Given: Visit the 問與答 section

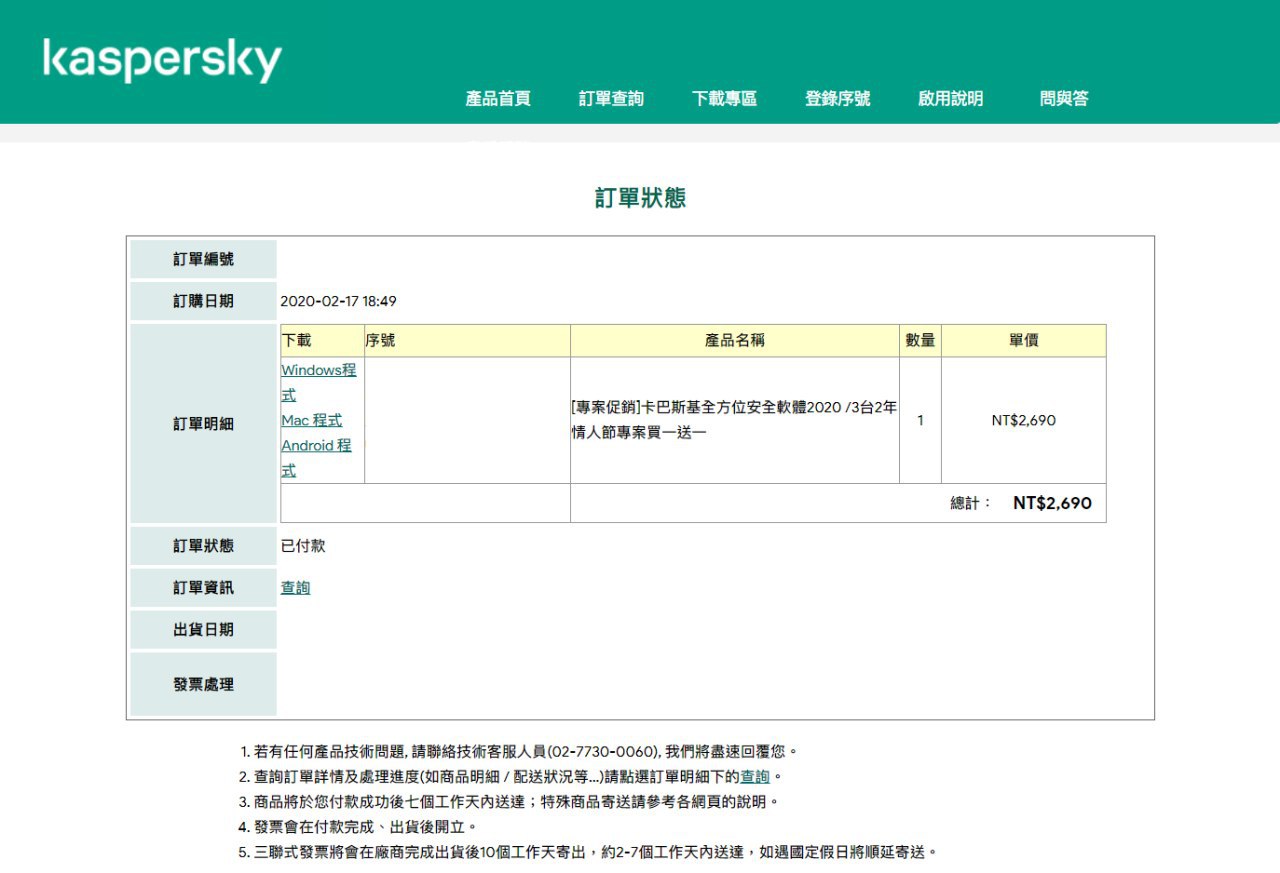Looking at the screenshot, I should [x=1064, y=99].
